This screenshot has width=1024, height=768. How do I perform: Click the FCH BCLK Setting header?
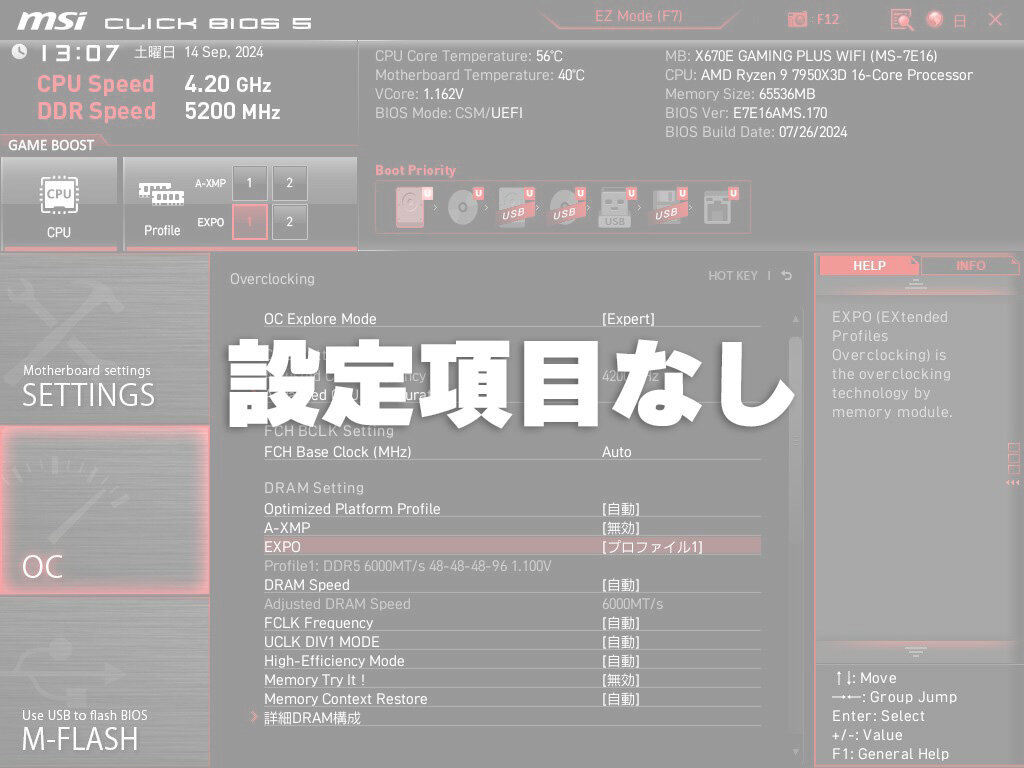click(x=328, y=431)
